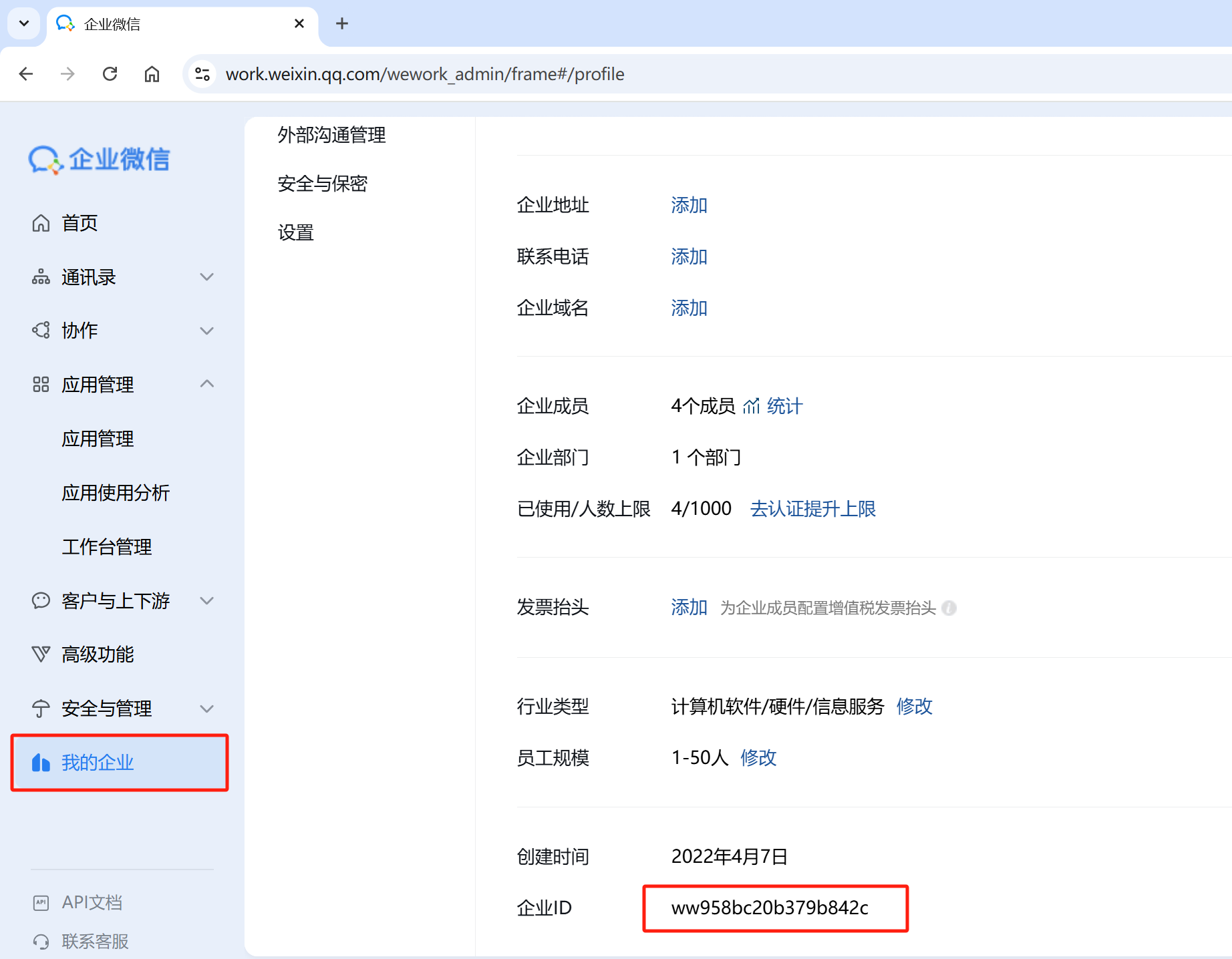View site information icon in address bar

tap(202, 74)
